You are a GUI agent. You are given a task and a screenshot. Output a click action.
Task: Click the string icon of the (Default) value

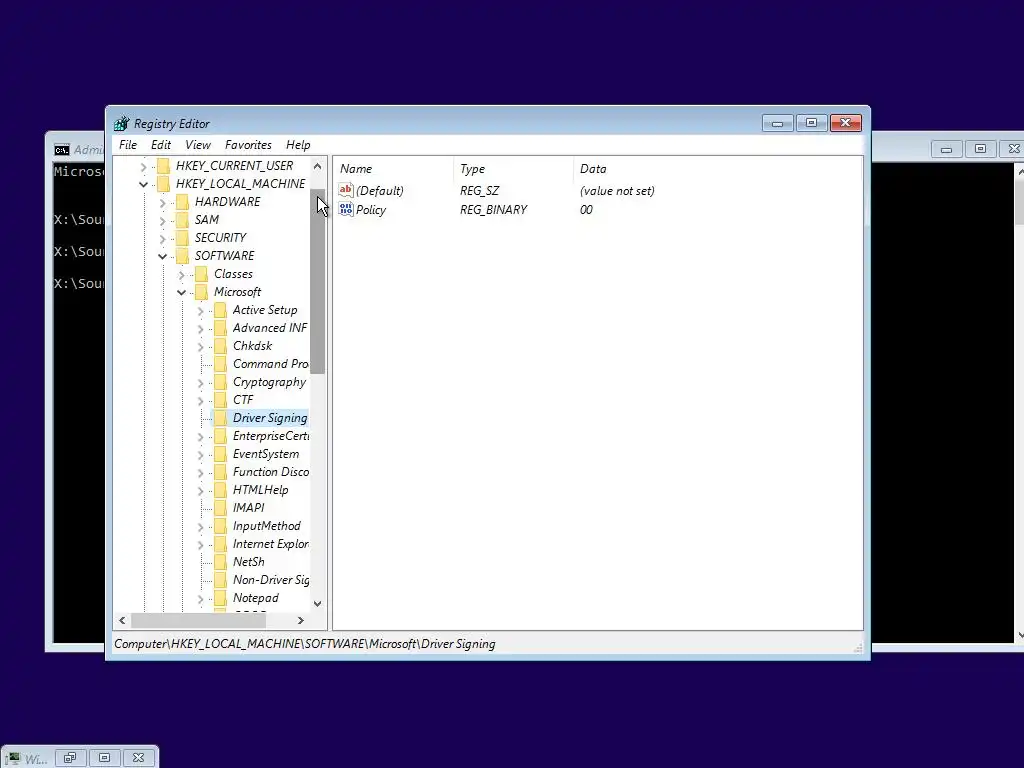coord(345,190)
